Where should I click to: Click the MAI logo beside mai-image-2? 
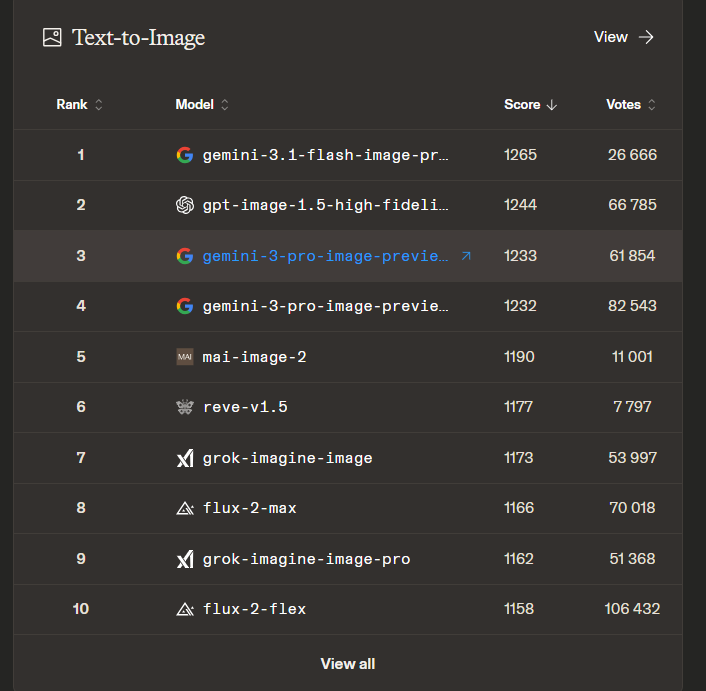(x=184, y=357)
